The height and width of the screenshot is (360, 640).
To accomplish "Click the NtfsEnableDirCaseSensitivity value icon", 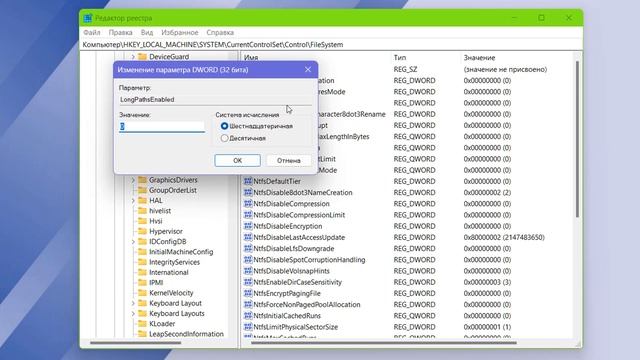I will pos(248,282).
